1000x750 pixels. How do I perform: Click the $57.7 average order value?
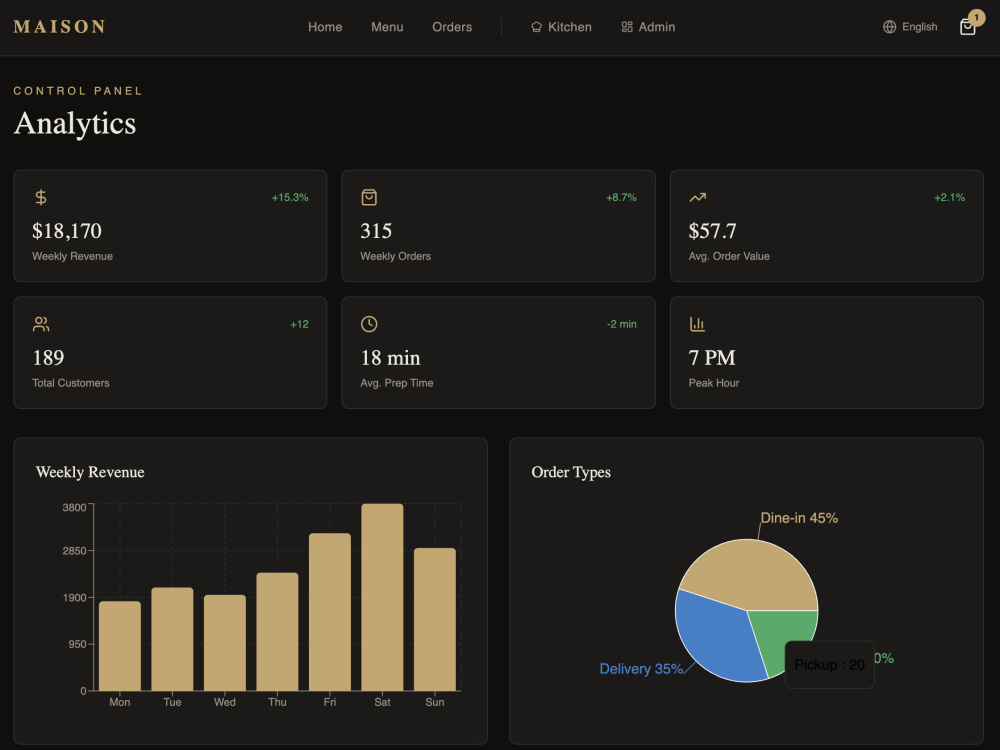click(x=712, y=231)
